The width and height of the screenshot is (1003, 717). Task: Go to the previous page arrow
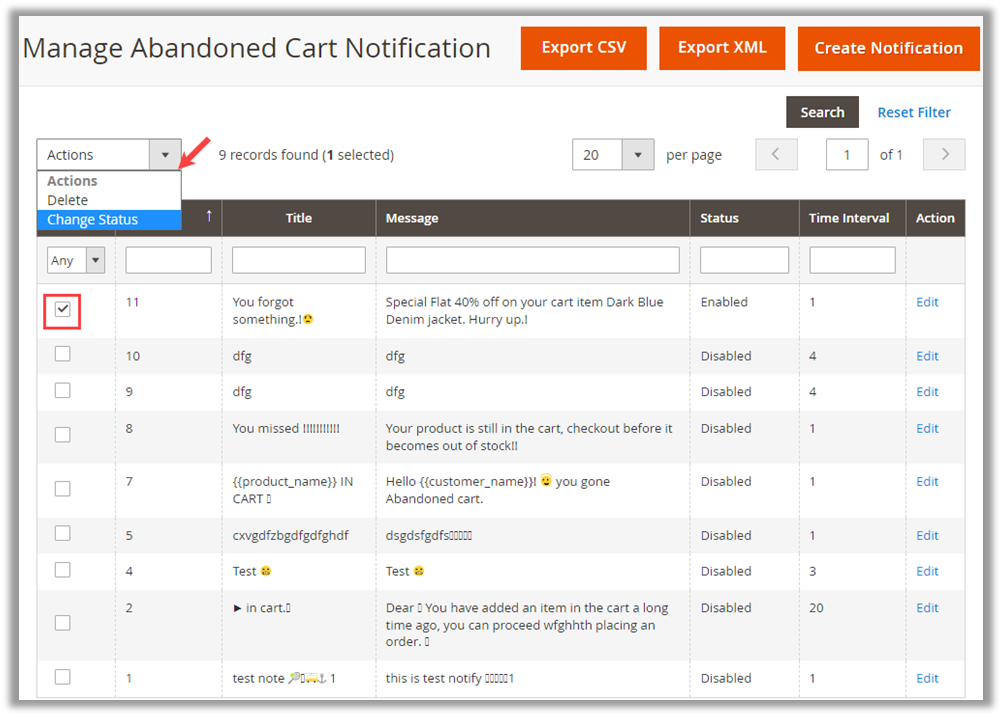point(776,155)
